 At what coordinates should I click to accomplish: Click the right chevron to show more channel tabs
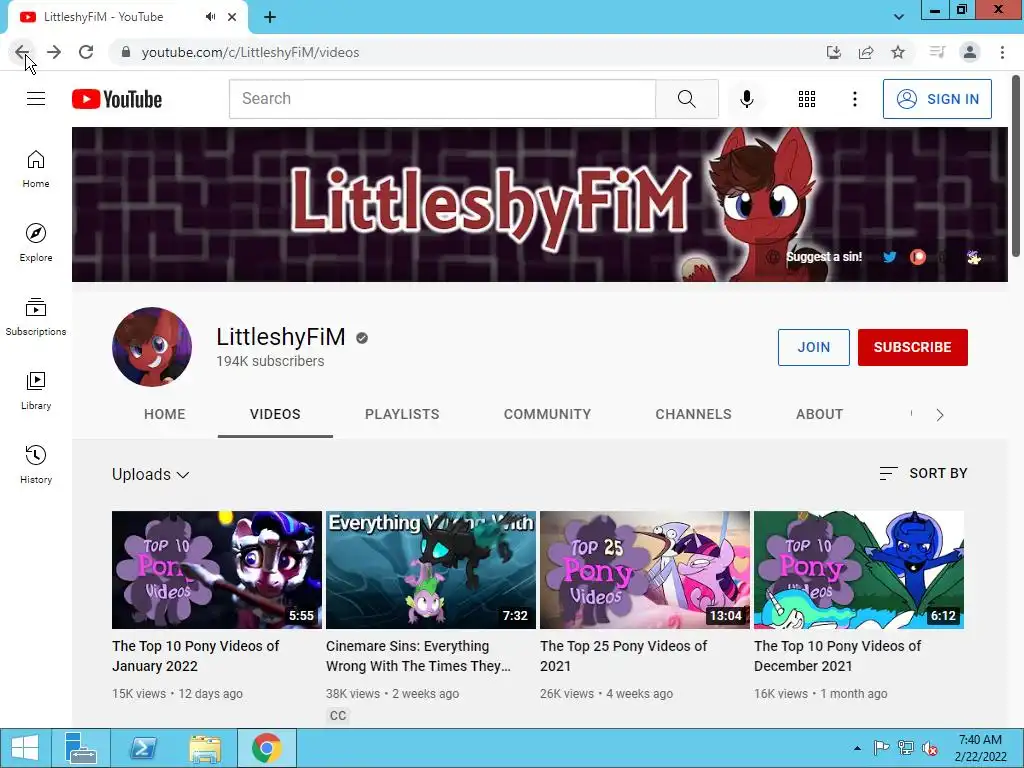click(940, 415)
